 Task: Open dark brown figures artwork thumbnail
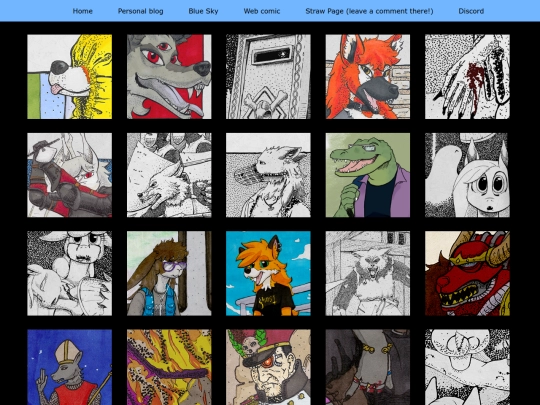coord(368,367)
